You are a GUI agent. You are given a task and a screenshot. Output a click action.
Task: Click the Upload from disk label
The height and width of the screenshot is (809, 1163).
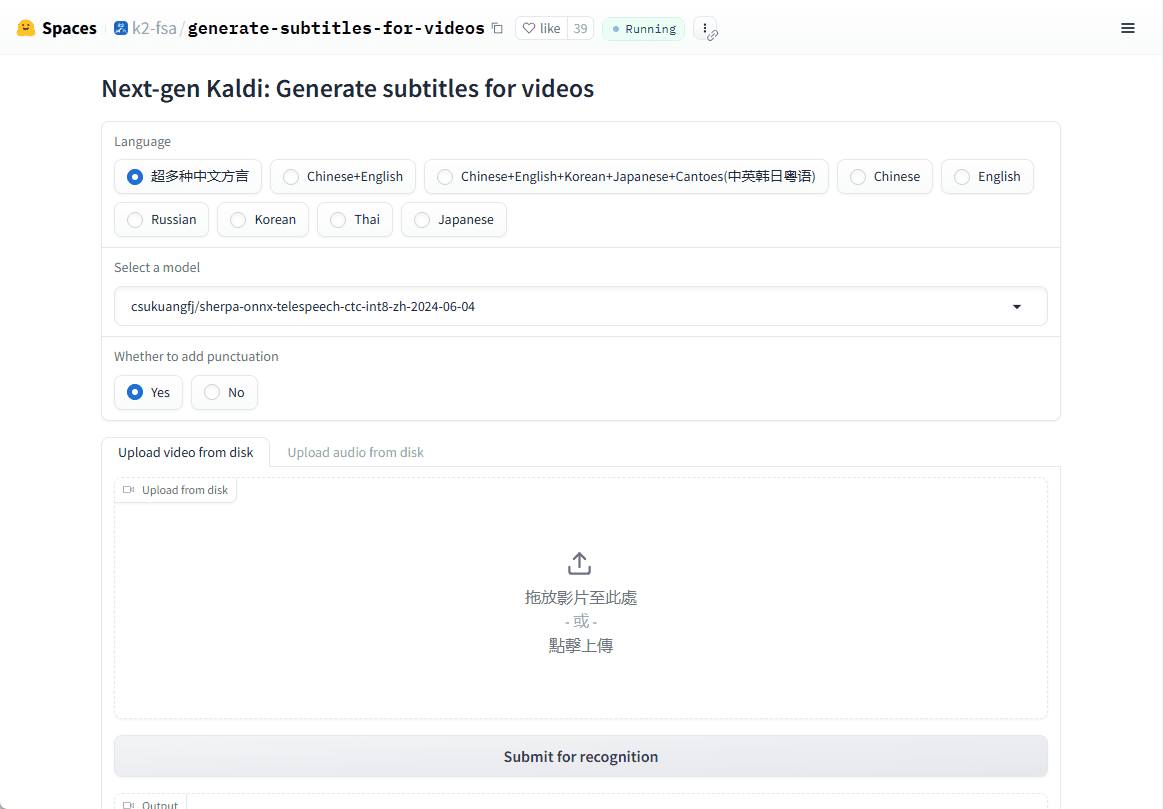(185, 490)
